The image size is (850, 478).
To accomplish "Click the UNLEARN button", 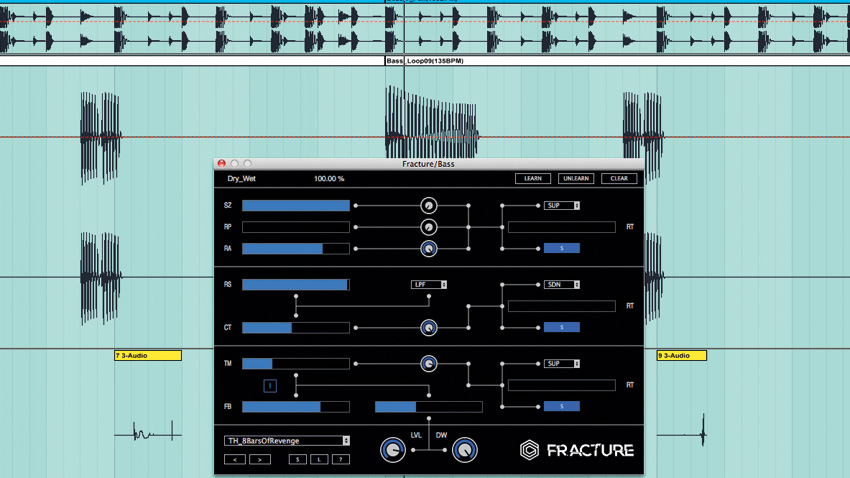I will [x=576, y=178].
